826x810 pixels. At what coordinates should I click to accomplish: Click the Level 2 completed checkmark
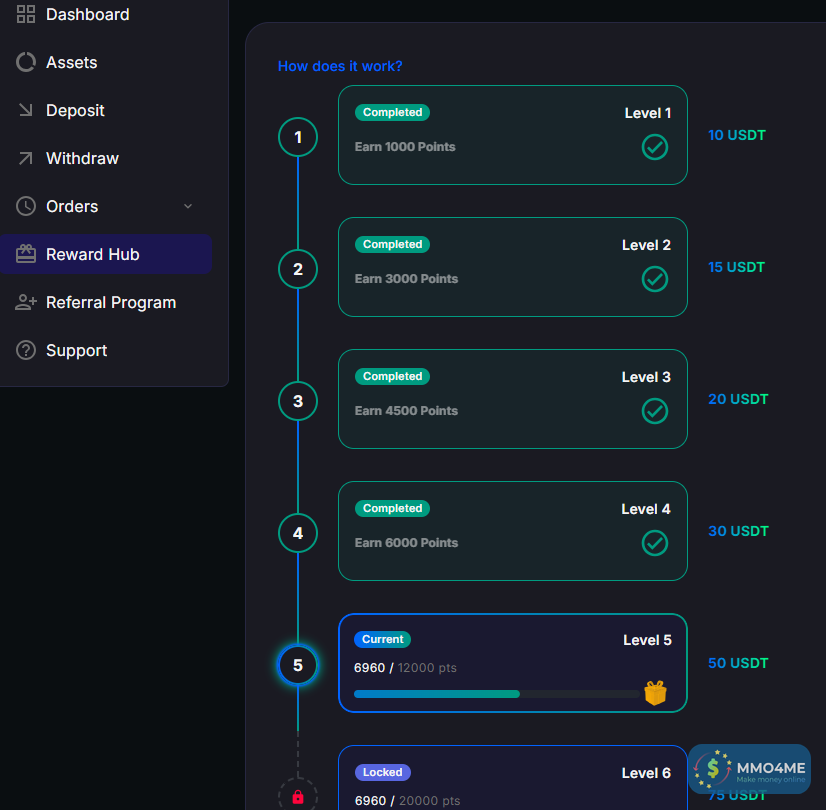(655, 279)
